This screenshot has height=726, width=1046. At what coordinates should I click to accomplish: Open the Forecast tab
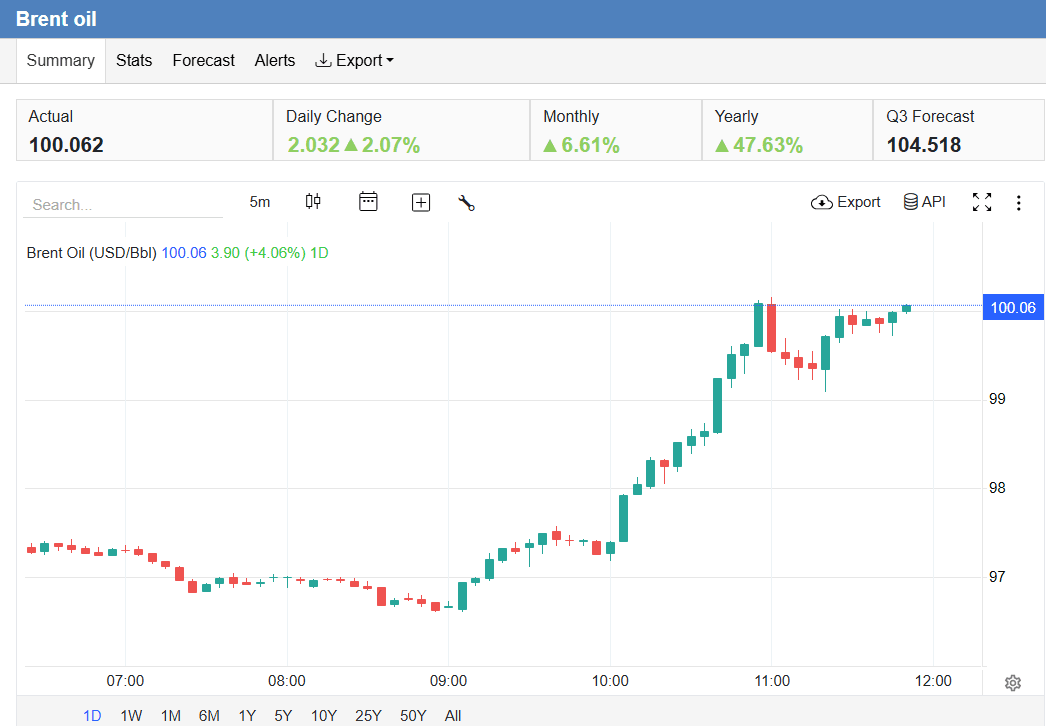[x=203, y=61]
